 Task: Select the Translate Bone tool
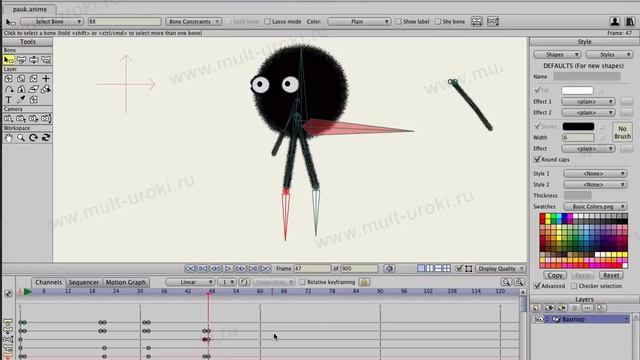click(21, 60)
